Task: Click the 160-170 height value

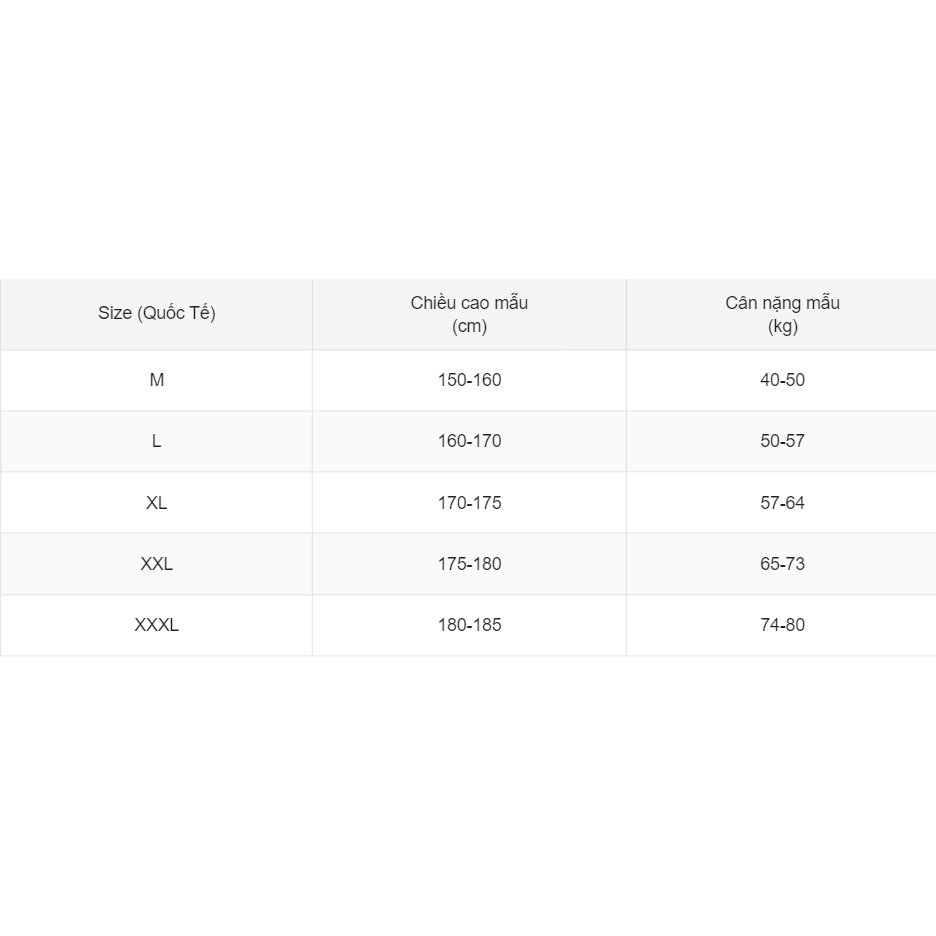Action: click(x=469, y=441)
